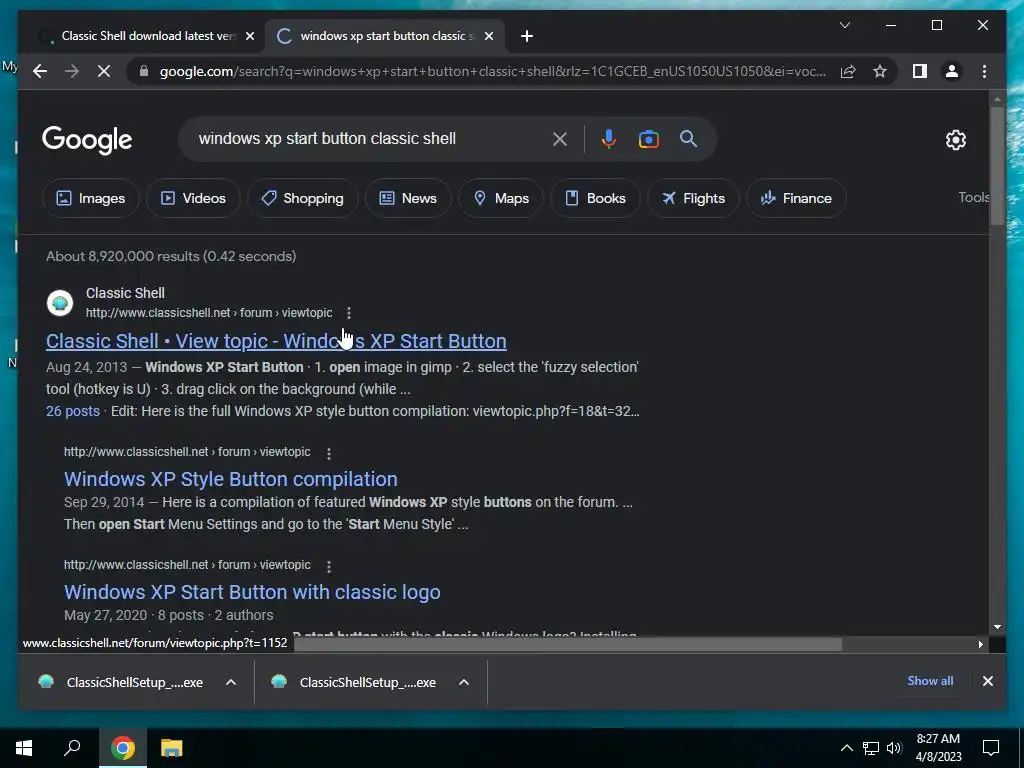Close the windows xp start button tab
This screenshot has height=768, width=1024.
tap(488, 36)
